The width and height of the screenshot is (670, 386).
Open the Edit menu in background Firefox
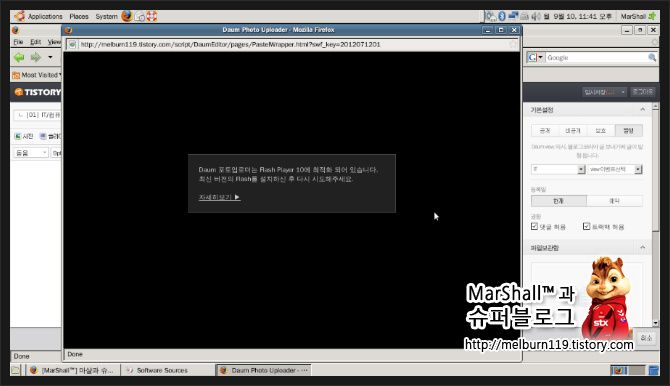click(x=35, y=42)
